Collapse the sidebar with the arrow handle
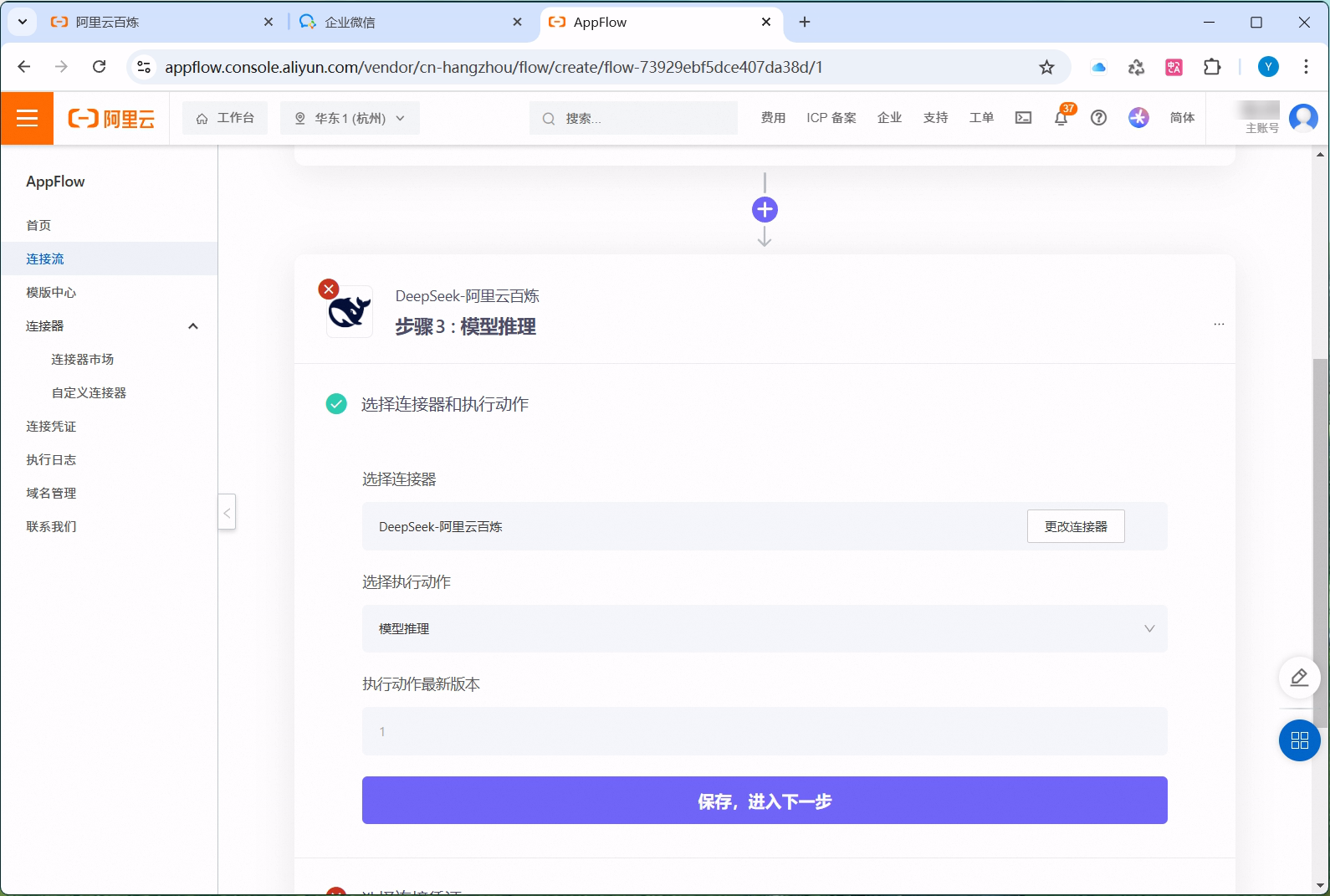The height and width of the screenshot is (896, 1330). point(227,512)
